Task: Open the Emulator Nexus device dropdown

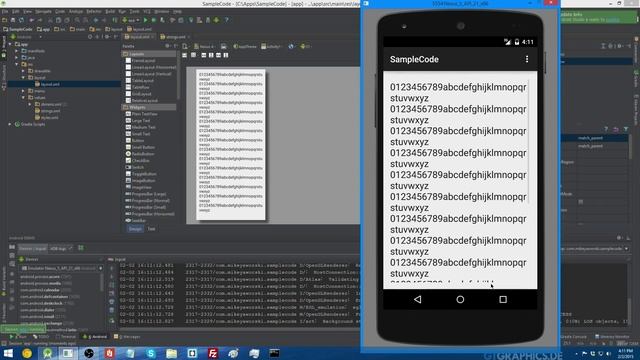Action: point(61,268)
